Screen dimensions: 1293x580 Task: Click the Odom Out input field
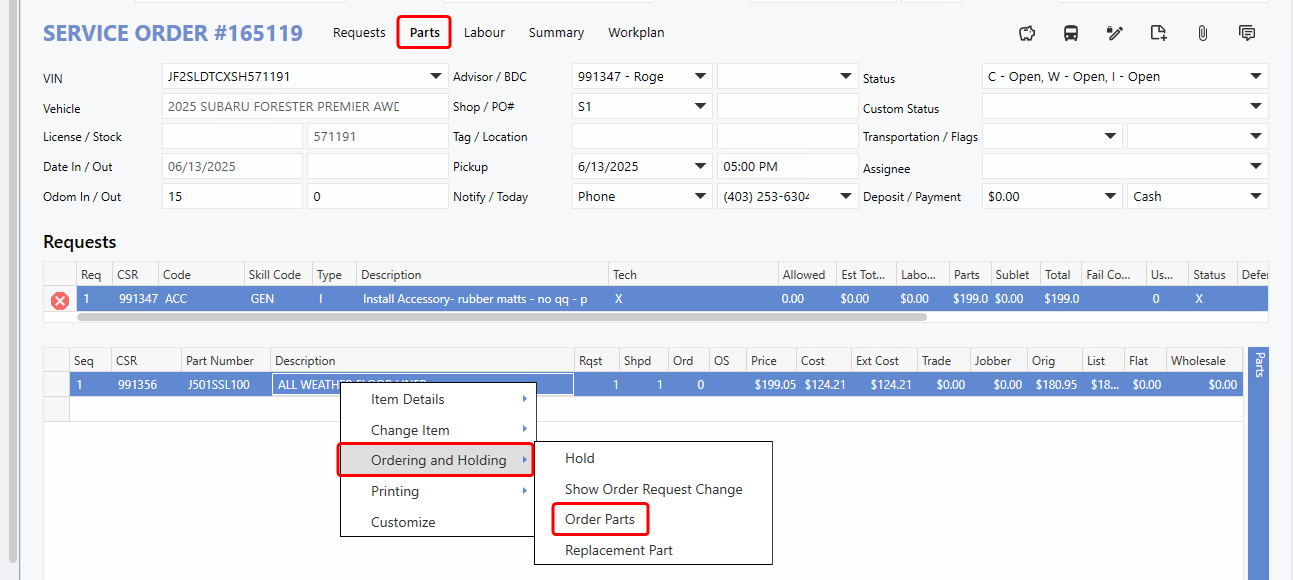377,197
